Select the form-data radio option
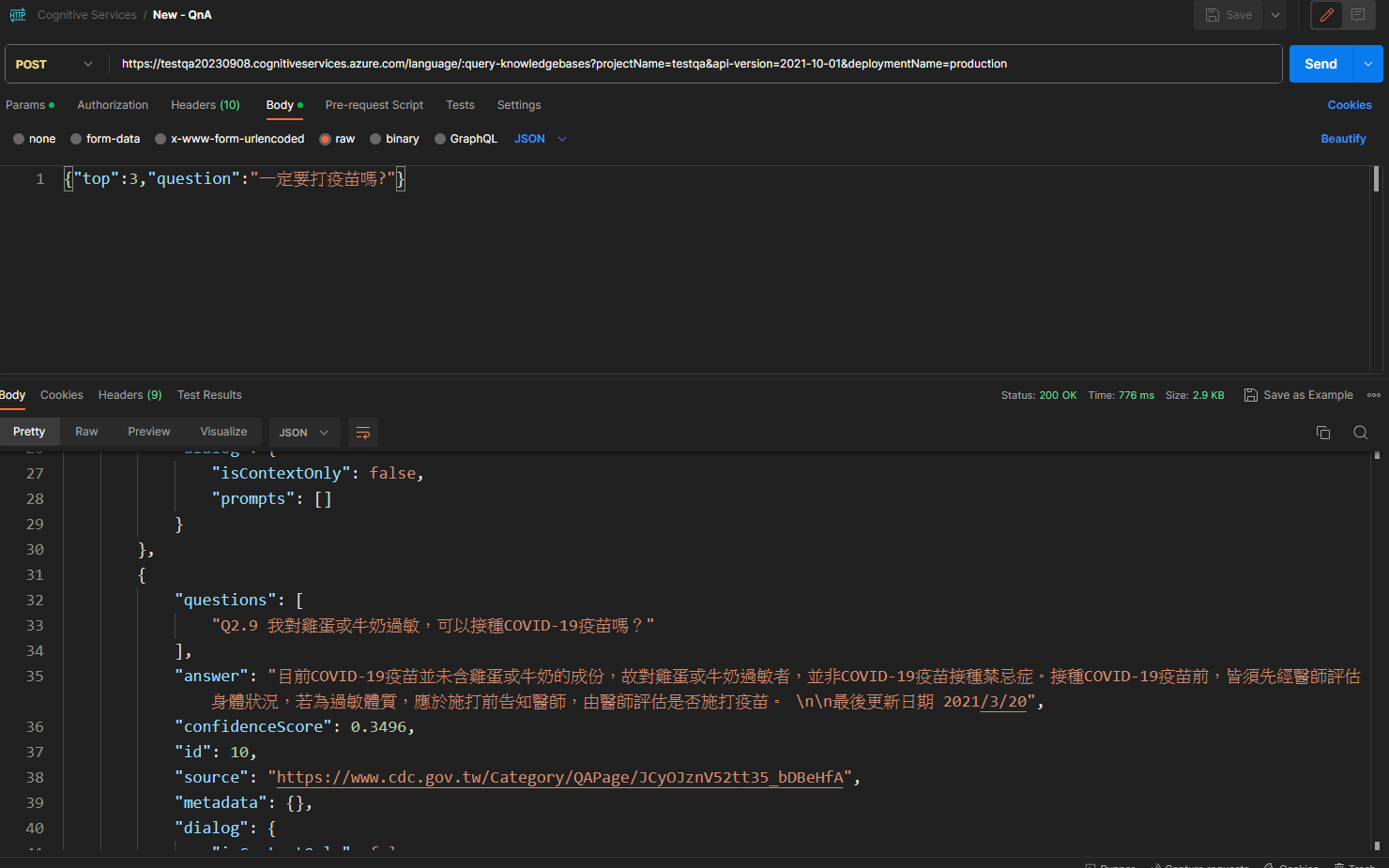The height and width of the screenshot is (868, 1389). 76,139
